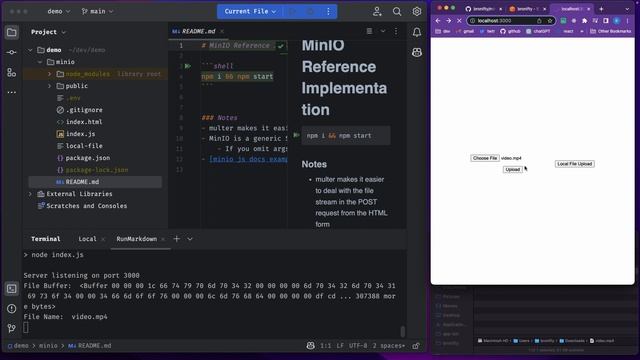640x360 pixels.
Task: Click the Code With Me user icon
Action: pos(377,11)
